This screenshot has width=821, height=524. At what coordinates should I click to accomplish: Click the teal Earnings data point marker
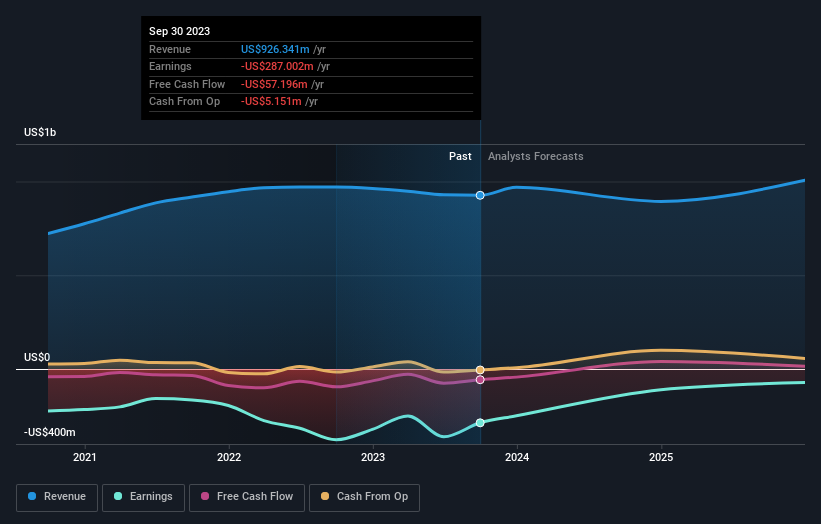480,422
